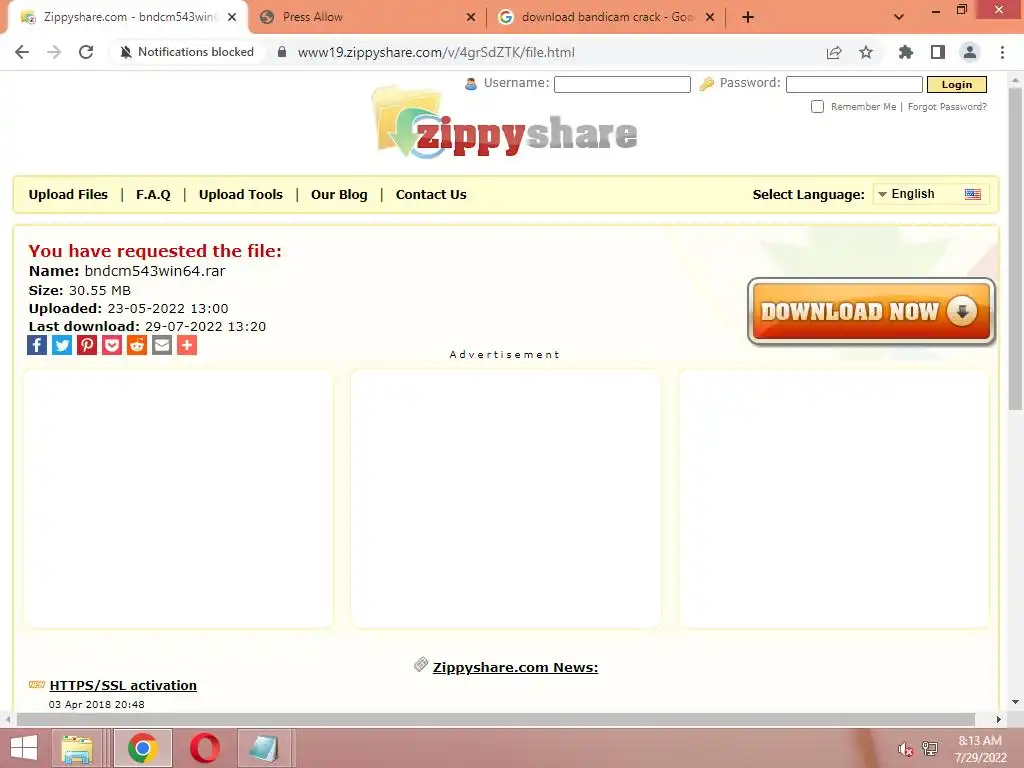Open Upload Files menu item
This screenshot has width=1024, height=768.
click(x=68, y=194)
